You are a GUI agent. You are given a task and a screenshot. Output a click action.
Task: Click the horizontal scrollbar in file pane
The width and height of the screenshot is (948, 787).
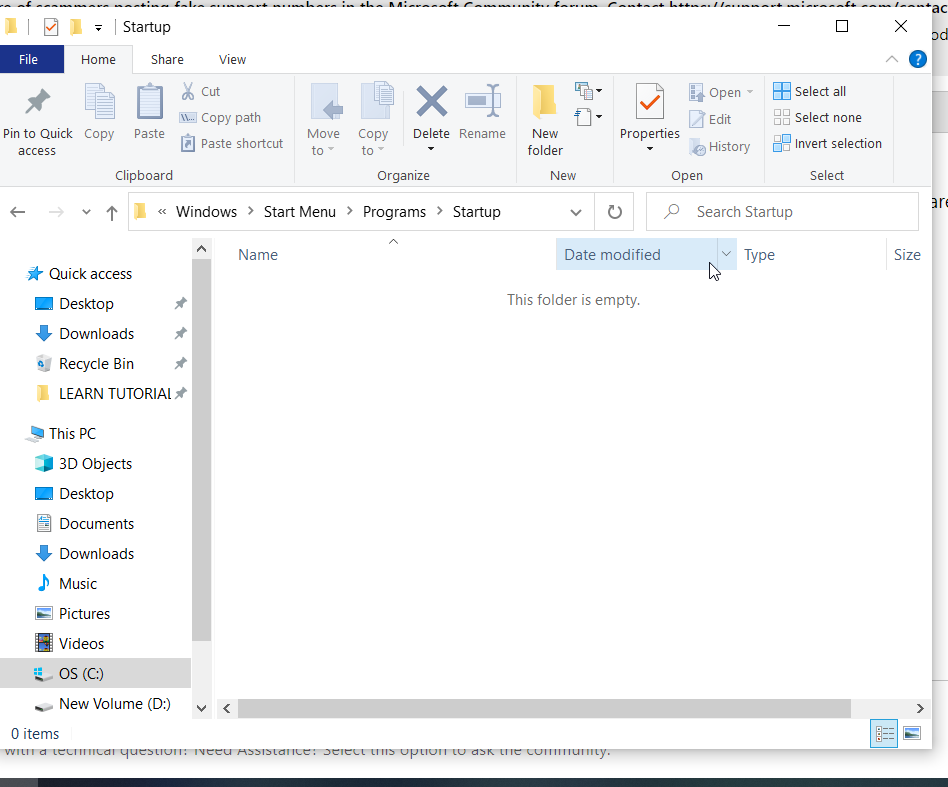coord(544,708)
